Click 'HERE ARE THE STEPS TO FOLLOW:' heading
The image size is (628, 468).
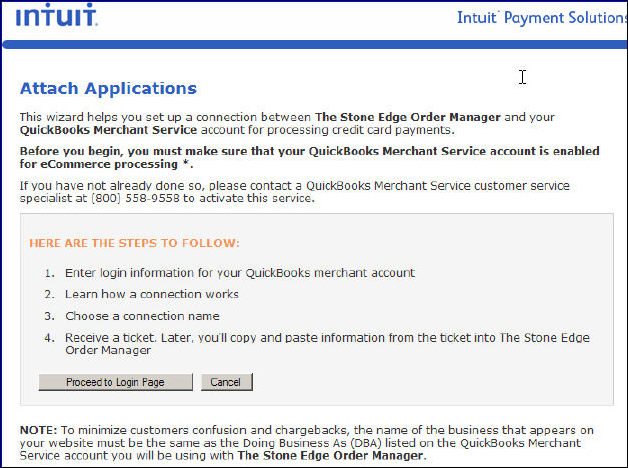pyautogui.click(x=134, y=243)
